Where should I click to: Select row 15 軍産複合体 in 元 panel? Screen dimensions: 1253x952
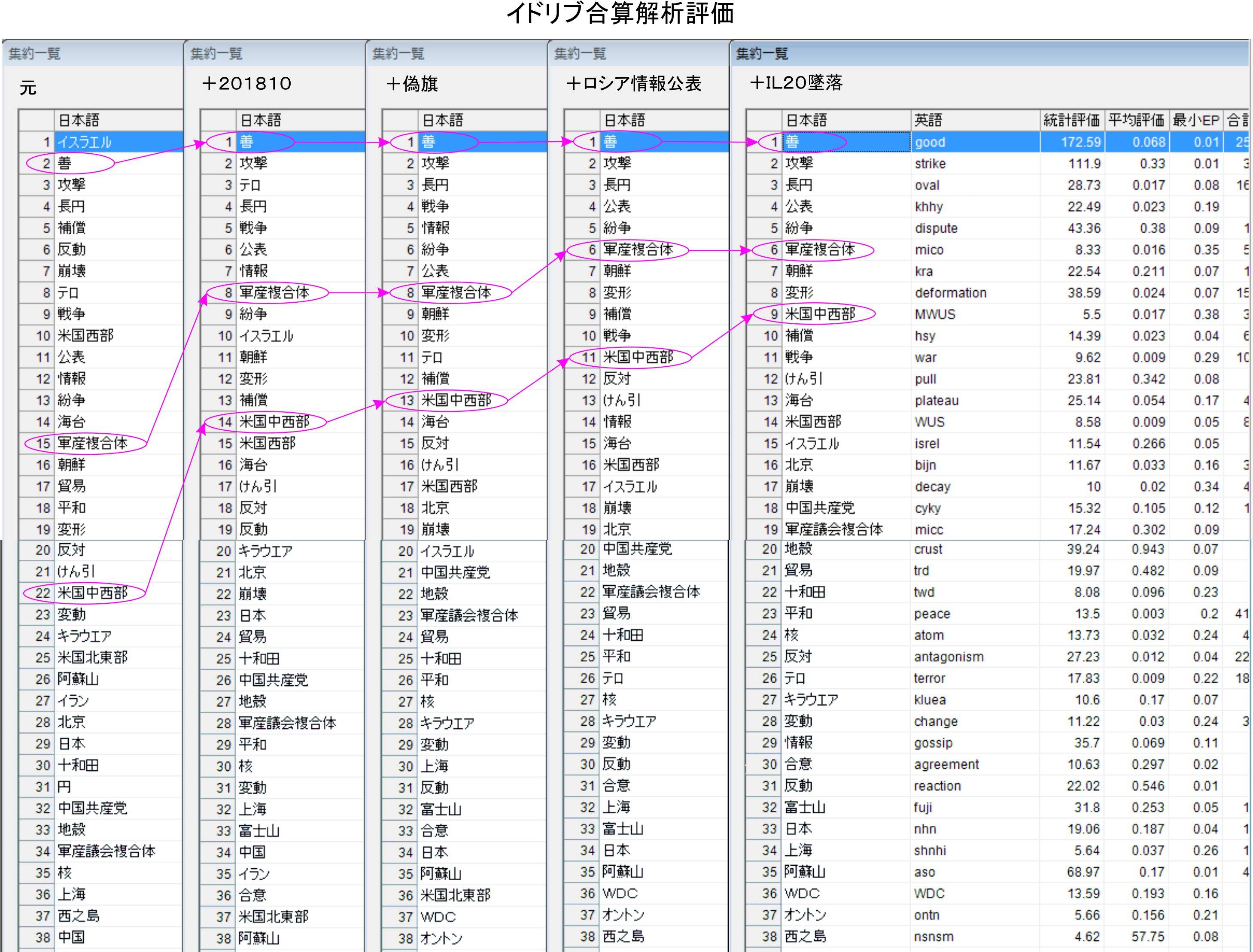pyautogui.click(x=92, y=443)
